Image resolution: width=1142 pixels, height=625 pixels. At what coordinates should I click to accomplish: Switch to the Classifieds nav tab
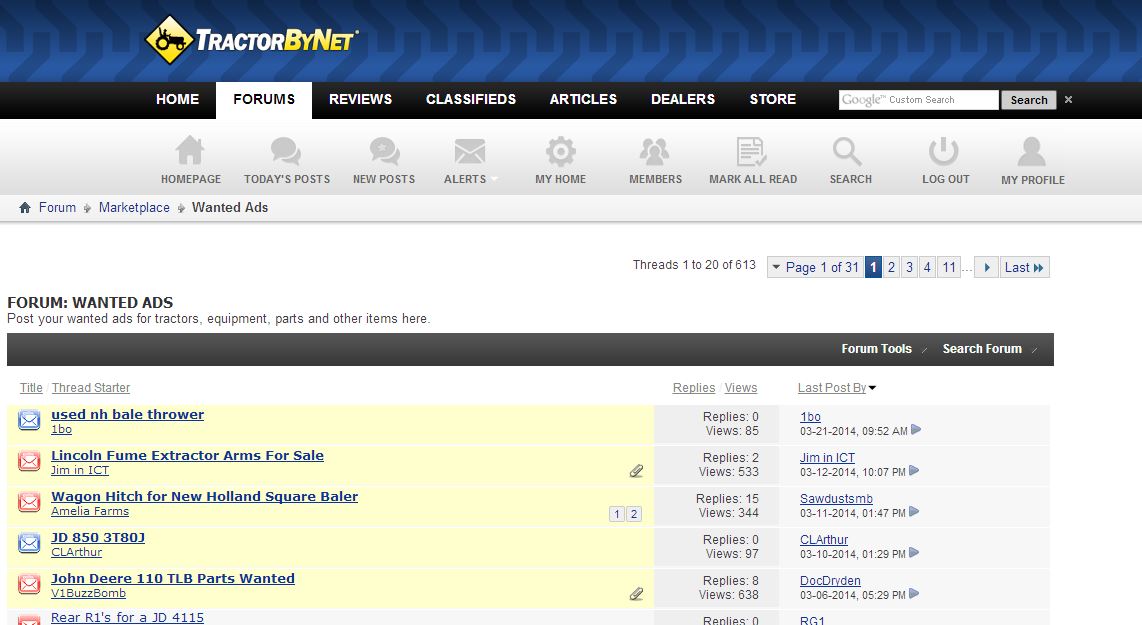(470, 99)
